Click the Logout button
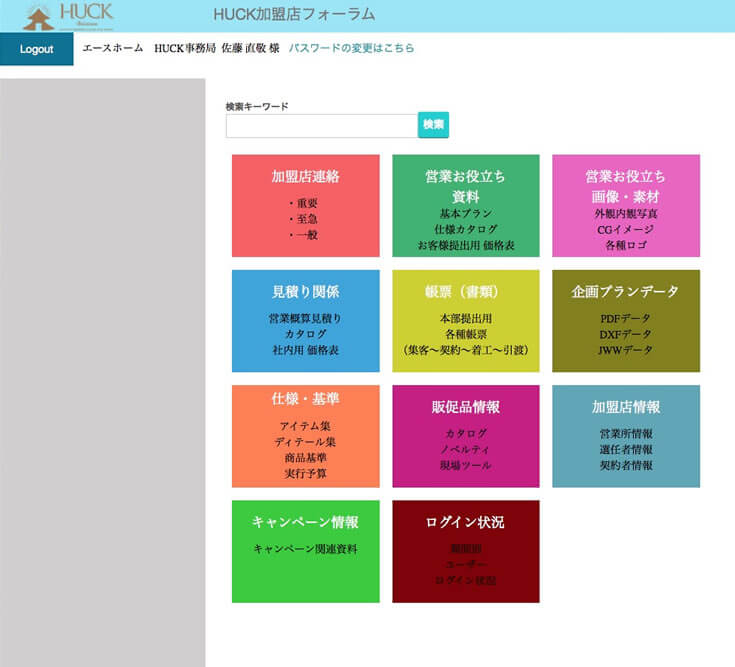 (37, 49)
